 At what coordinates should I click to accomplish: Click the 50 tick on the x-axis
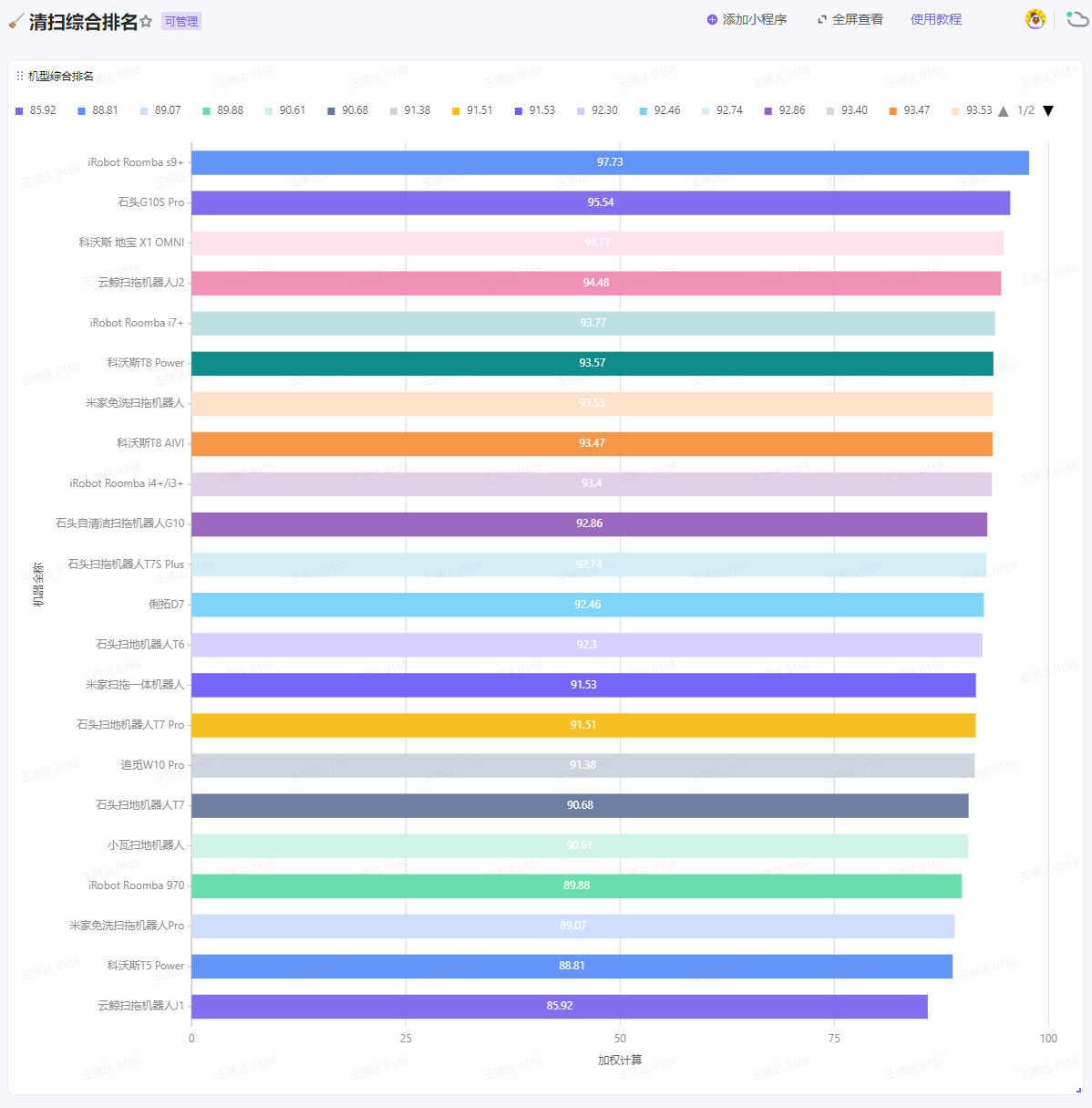(x=620, y=1038)
